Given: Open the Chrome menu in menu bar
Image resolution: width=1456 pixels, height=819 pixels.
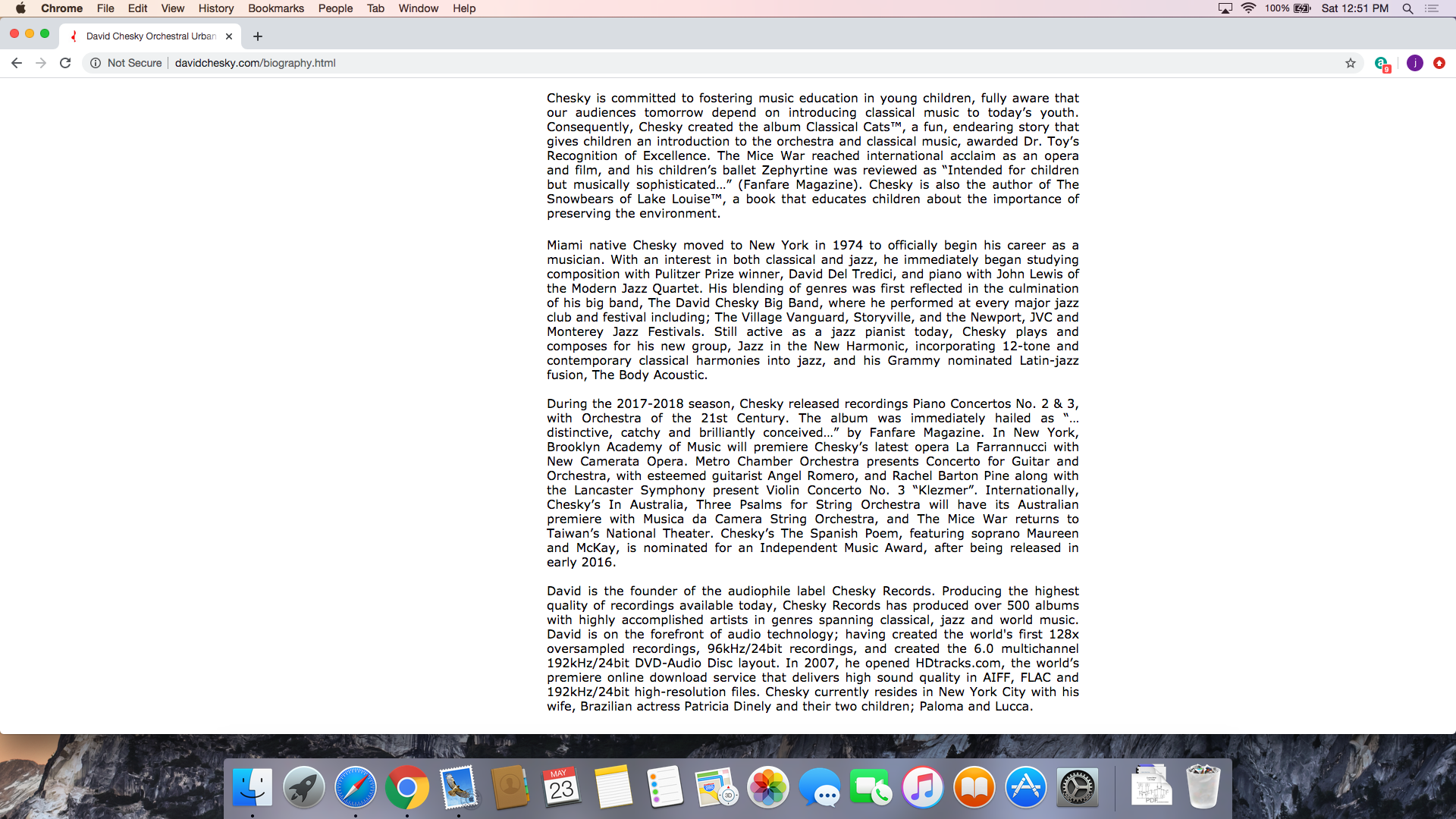Looking at the screenshot, I should click(x=62, y=8).
